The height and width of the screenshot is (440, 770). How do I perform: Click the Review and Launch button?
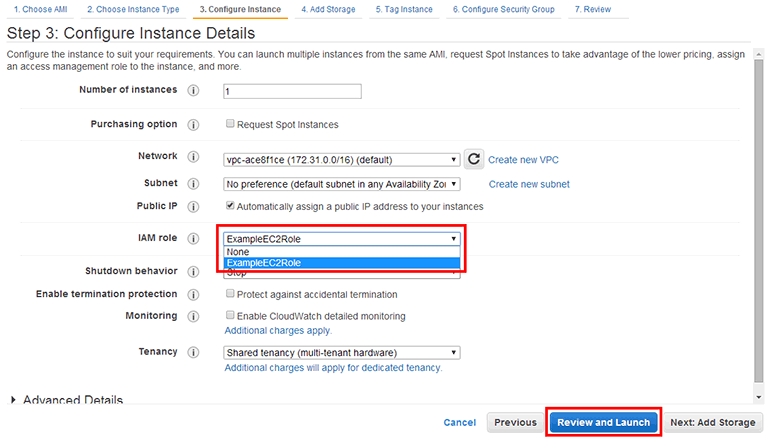604,422
